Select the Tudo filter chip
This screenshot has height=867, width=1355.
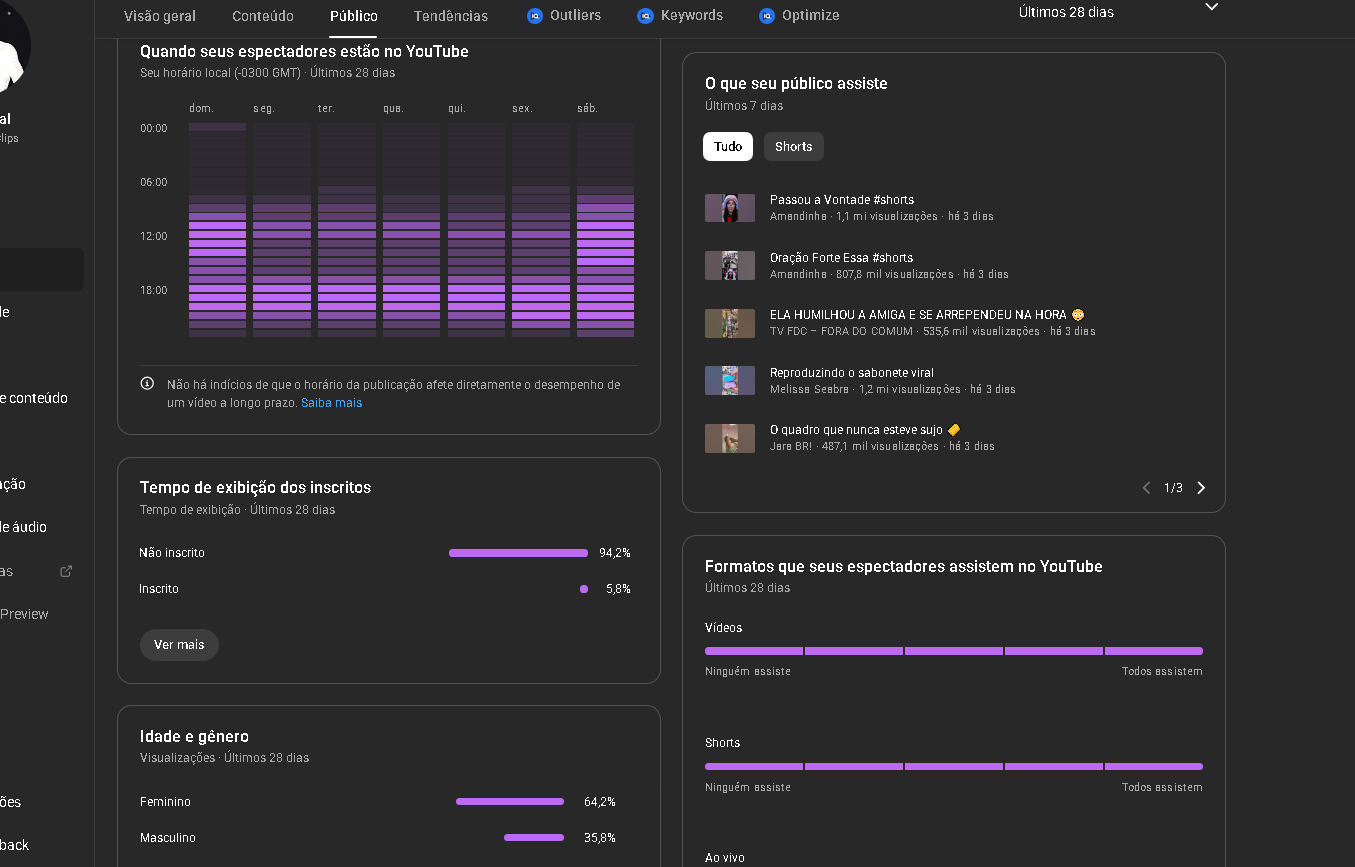[x=728, y=146]
